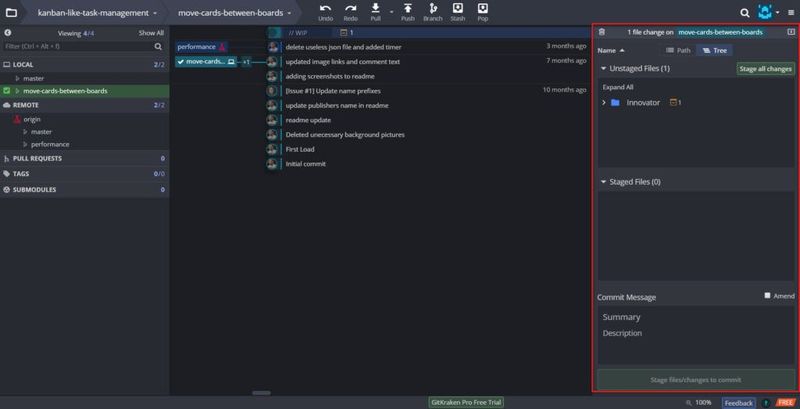The image size is (800, 409).
Task: Switch file view to Path
Action: point(678,49)
